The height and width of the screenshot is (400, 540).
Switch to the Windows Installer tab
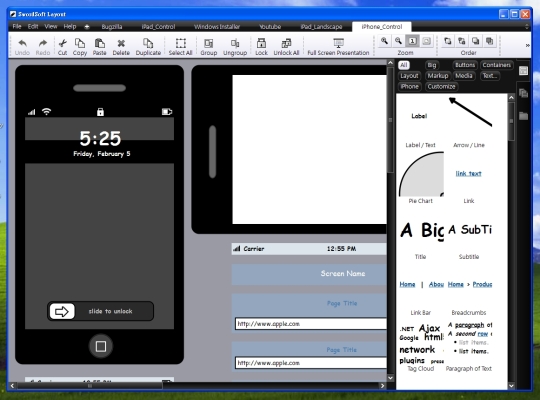(217, 27)
